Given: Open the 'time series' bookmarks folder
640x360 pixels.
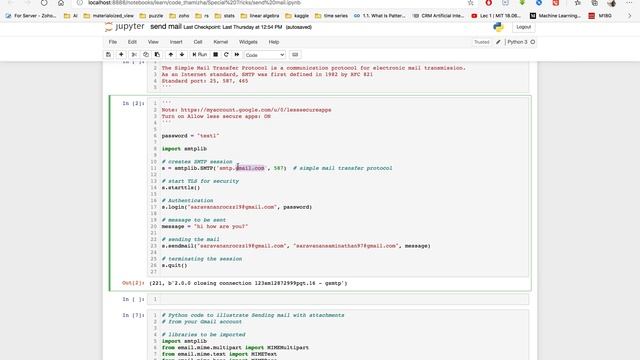Looking at the screenshot, I should pos(331,16).
